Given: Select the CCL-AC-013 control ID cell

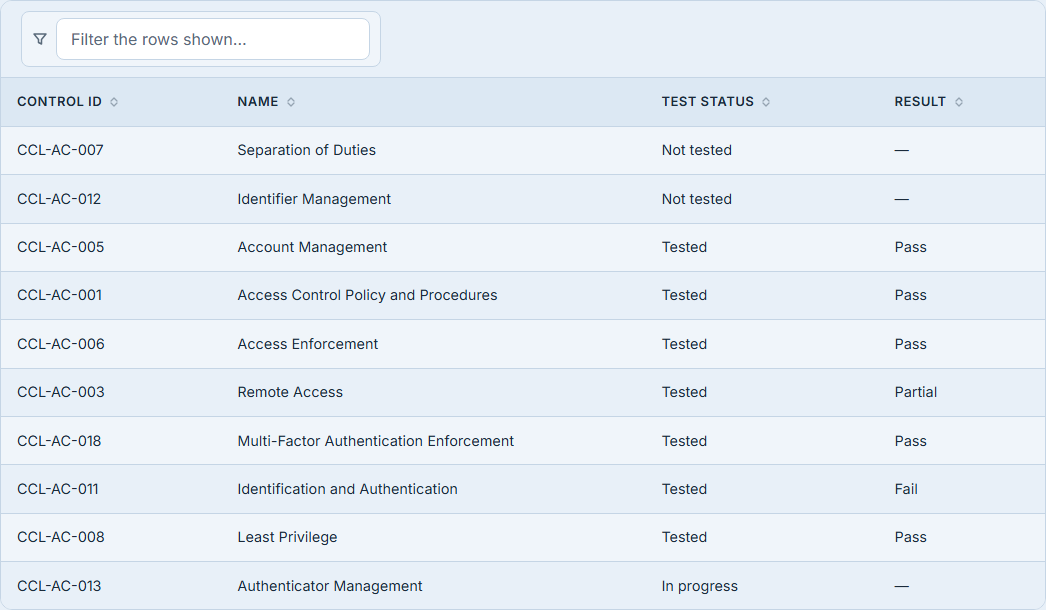Looking at the screenshot, I should click(59, 586).
